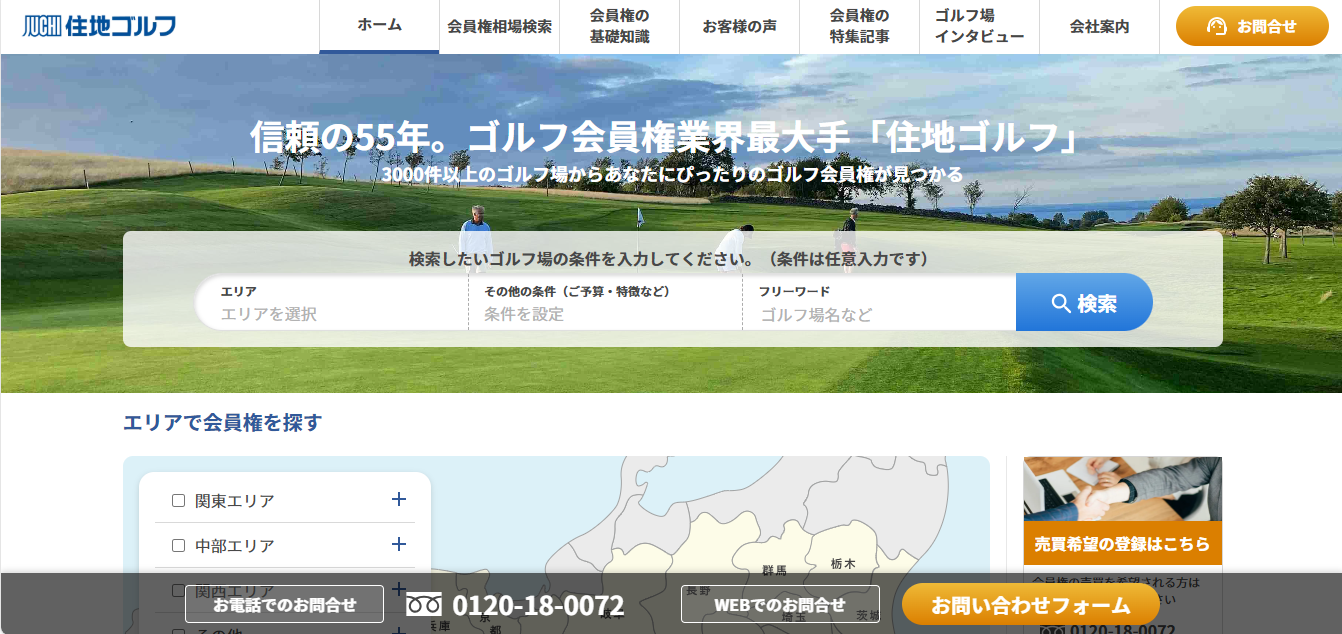The height and width of the screenshot is (634, 1342).
Task: Click the Juchi Golf logo
Action: point(99,26)
